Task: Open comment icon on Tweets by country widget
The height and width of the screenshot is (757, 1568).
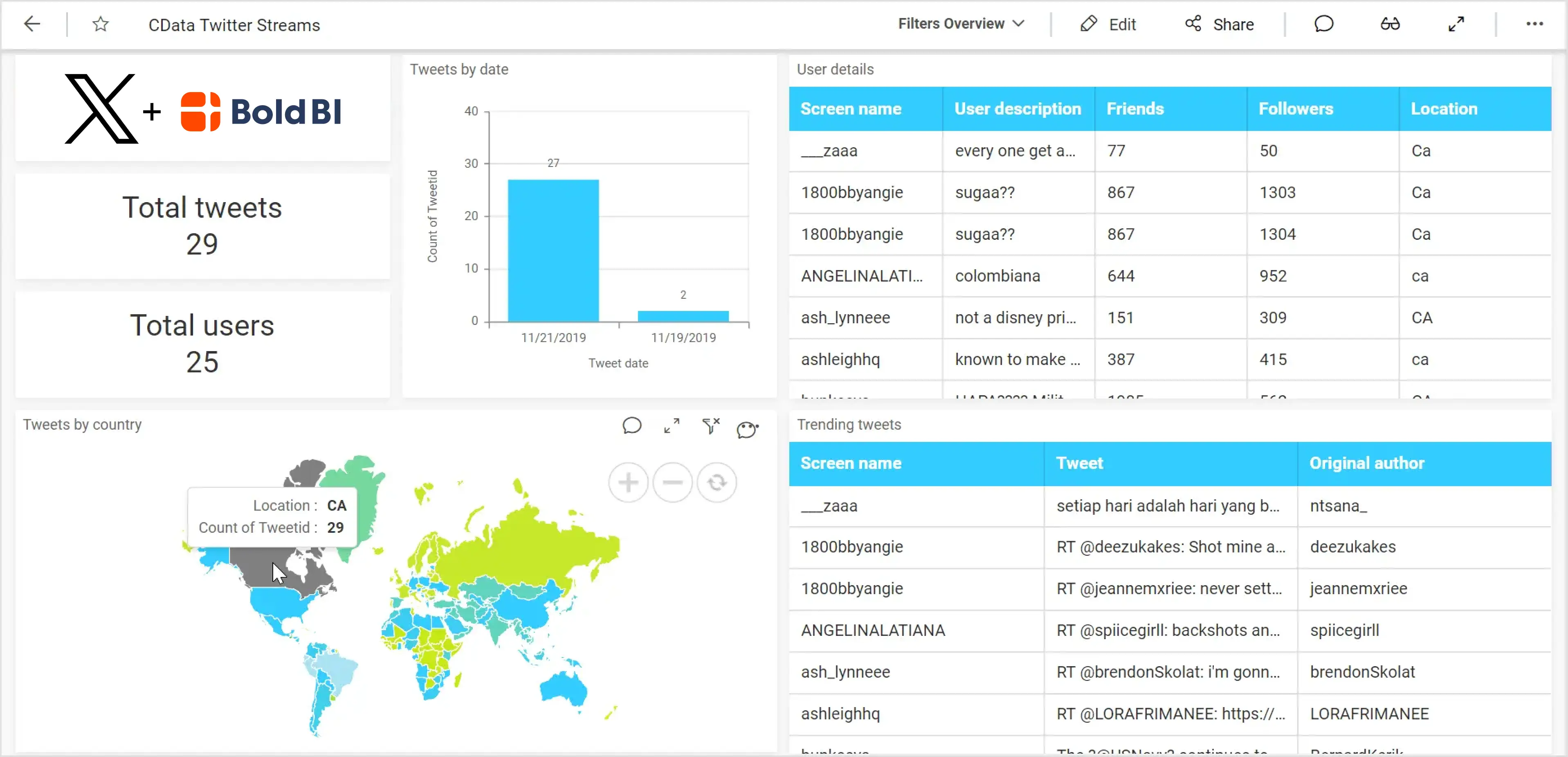Action: tap(632, 425)
